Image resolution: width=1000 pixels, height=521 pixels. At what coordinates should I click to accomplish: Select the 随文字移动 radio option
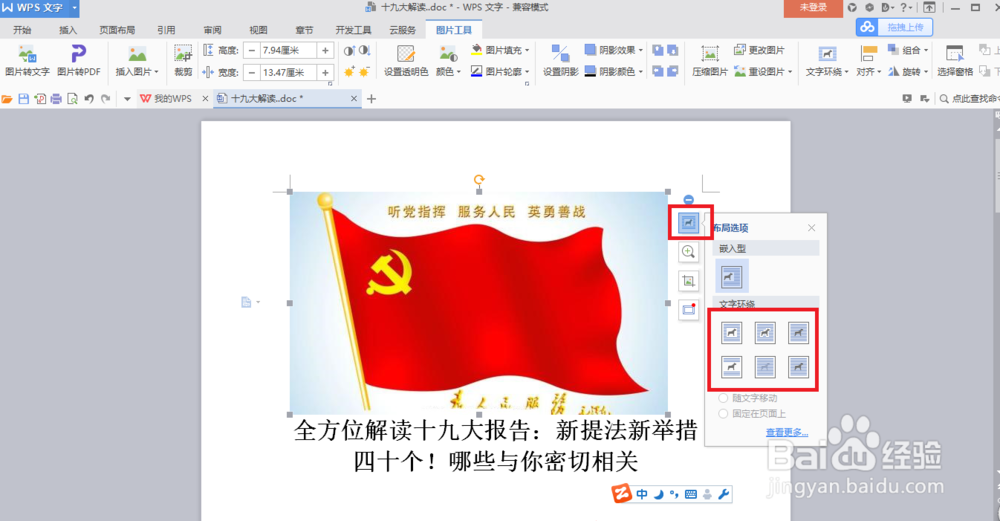[749, 398]
